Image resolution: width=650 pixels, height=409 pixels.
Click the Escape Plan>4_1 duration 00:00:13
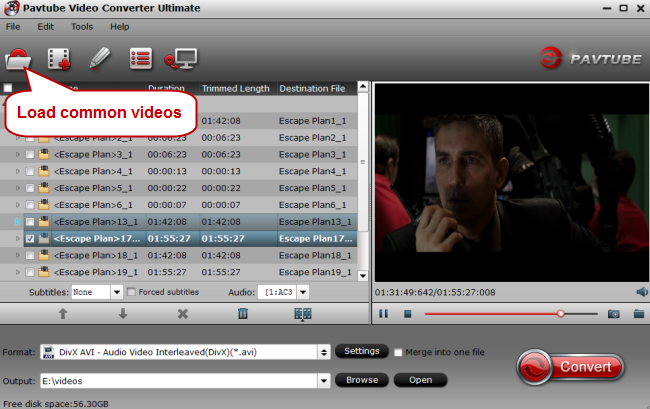pos(167,171)
